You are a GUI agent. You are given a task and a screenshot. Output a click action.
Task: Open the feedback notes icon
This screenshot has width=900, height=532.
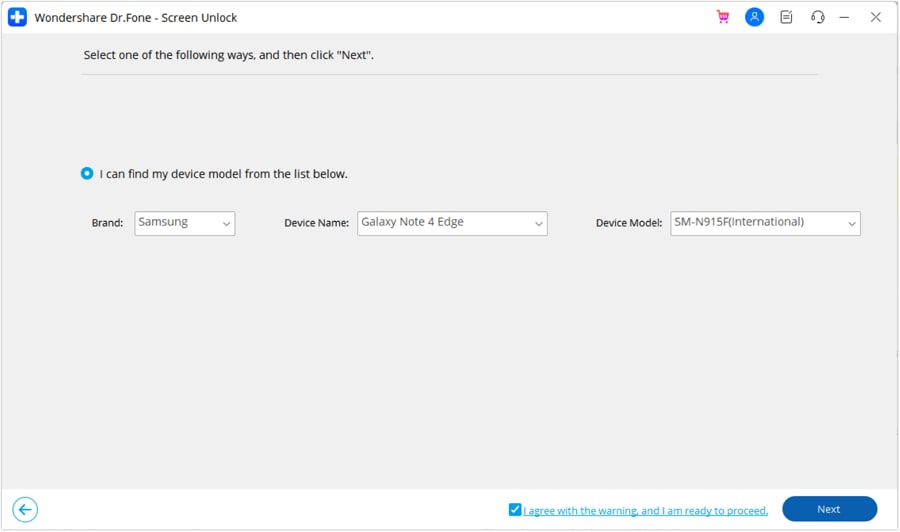click(x=787, y=17)
